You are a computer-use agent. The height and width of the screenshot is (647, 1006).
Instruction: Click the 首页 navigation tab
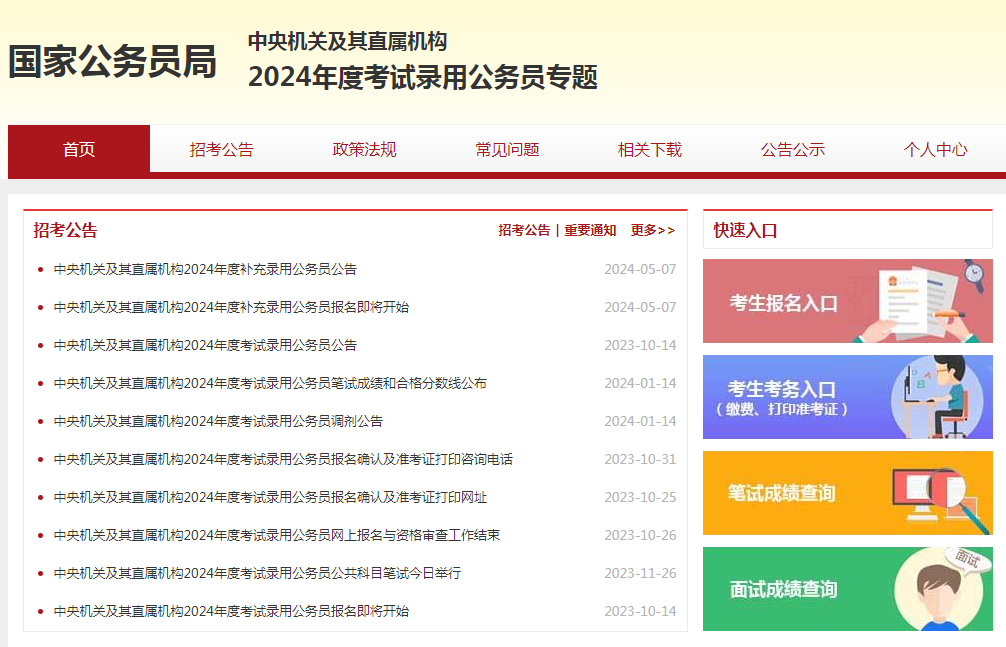(79, 149)
